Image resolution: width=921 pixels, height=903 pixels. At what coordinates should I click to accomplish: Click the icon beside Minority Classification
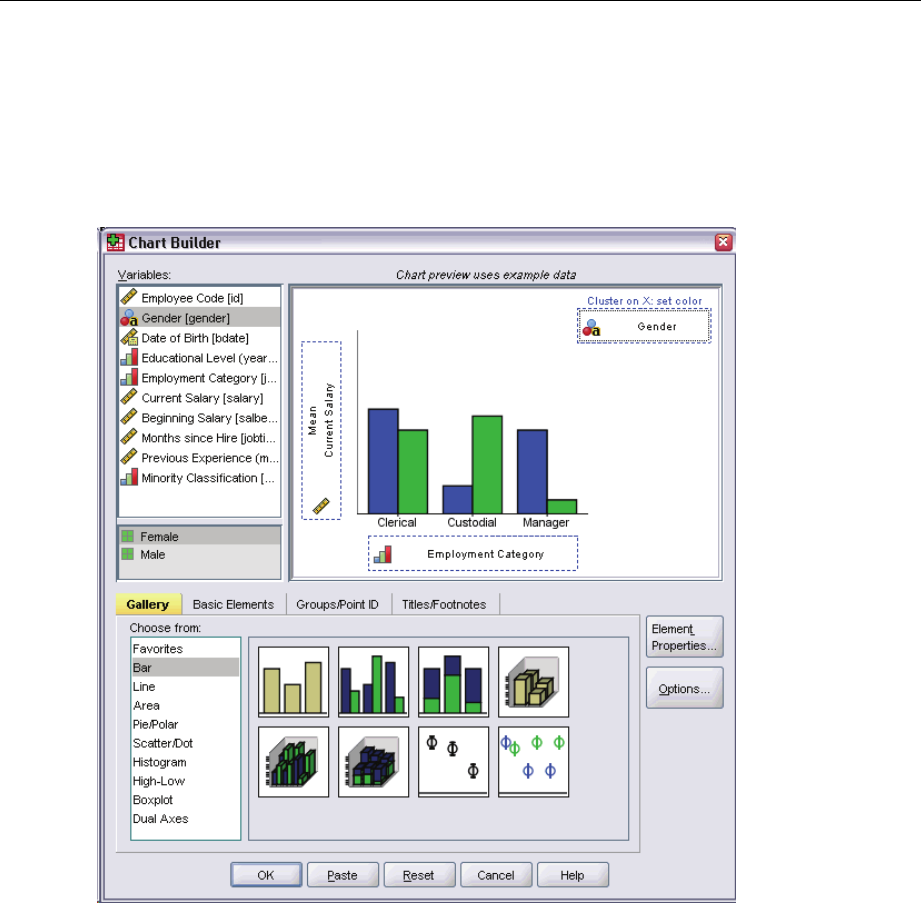(129, 477)
